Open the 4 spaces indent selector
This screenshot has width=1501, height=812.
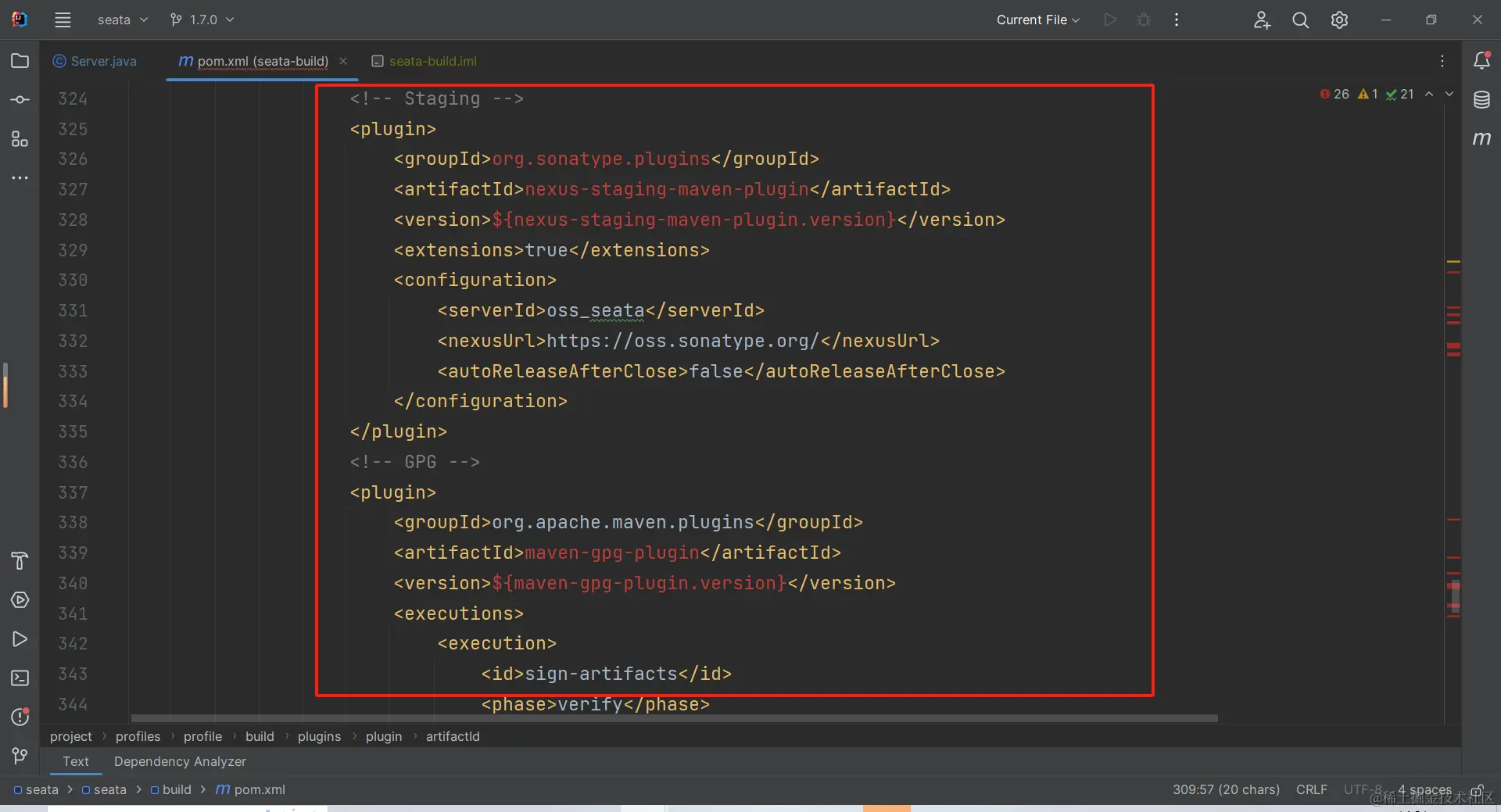(x=1424, y=790)
